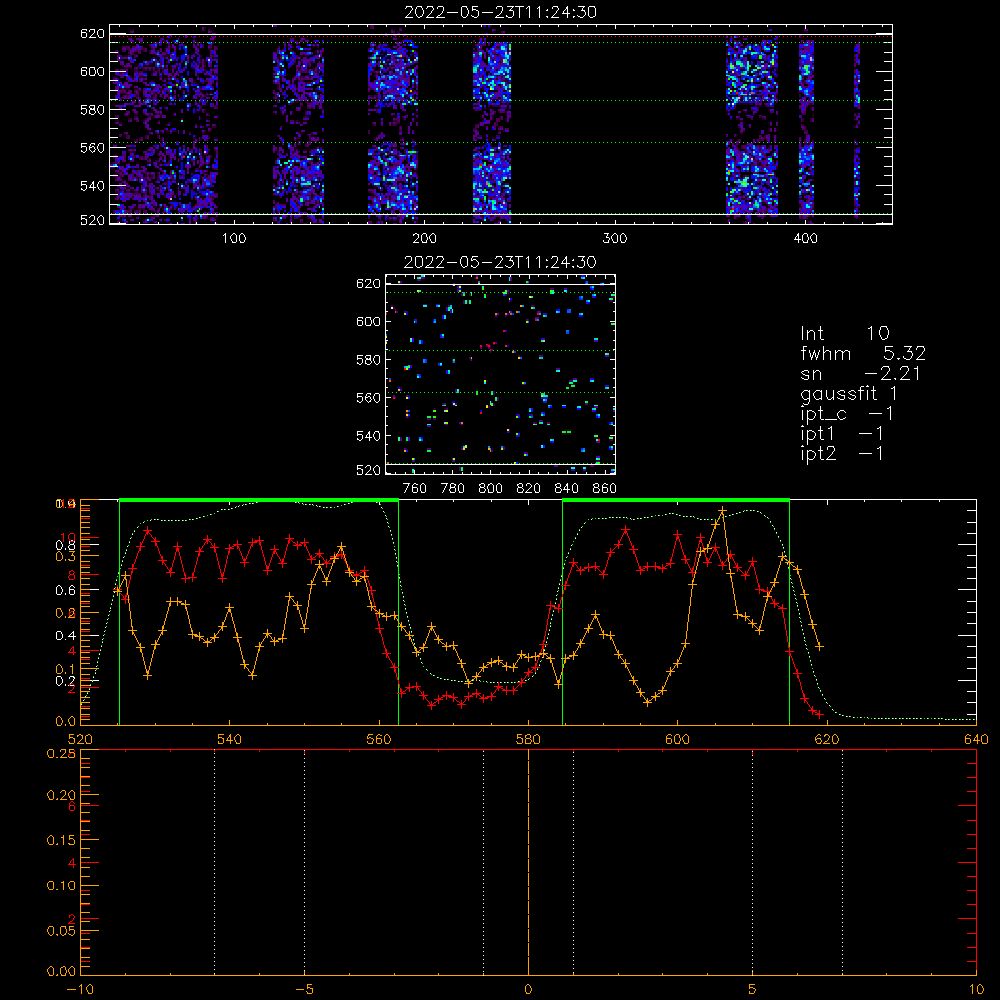Click the 0.05 y-axis label on the bottom plot

[x=61, y=930]
